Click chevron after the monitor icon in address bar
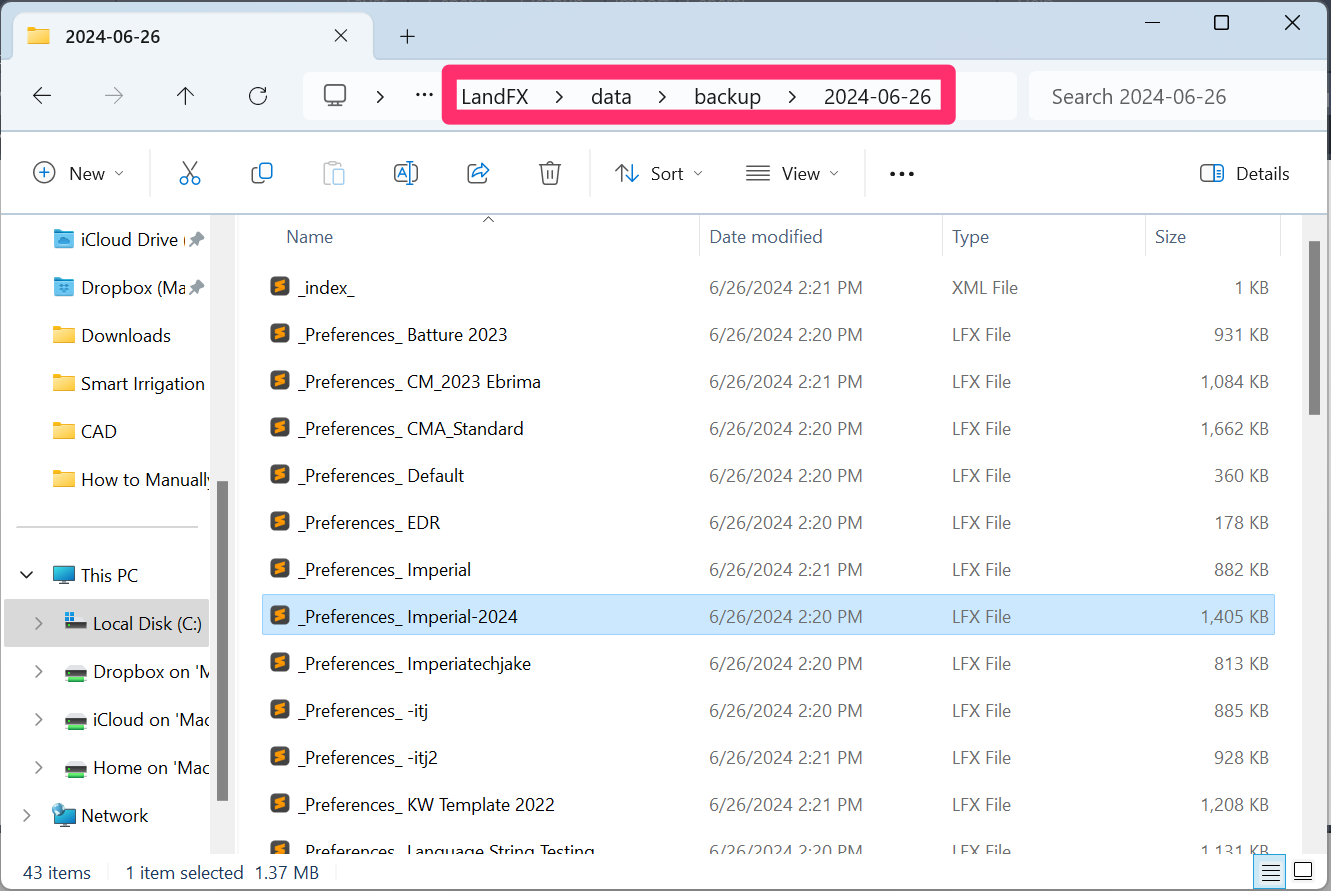1331x891 pixels. tap(380, 96)
